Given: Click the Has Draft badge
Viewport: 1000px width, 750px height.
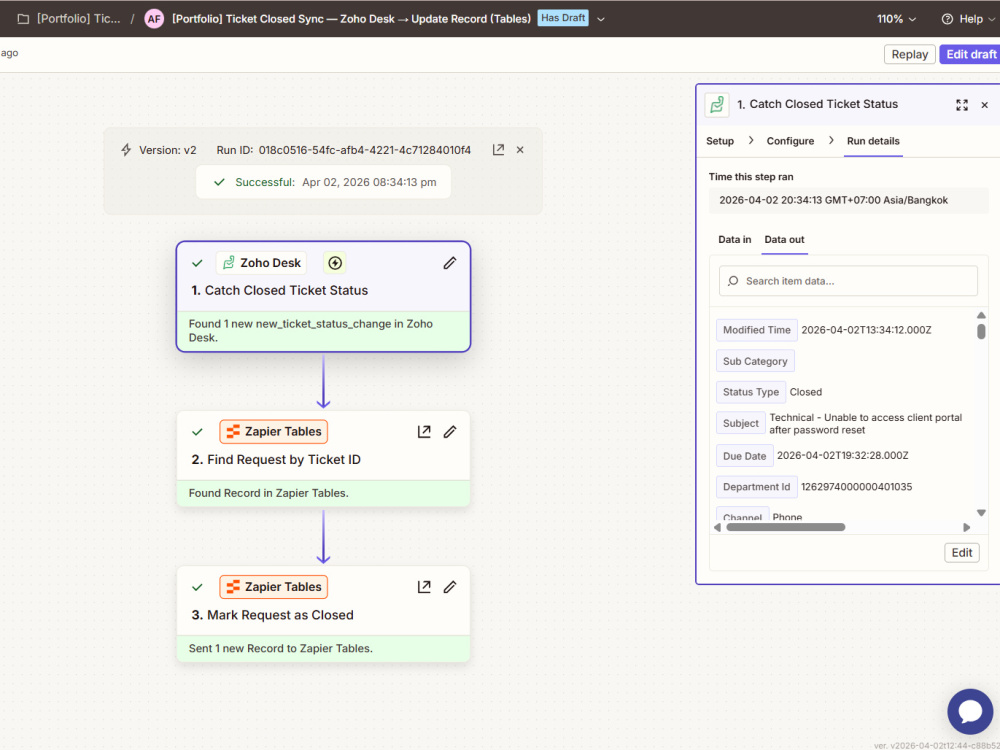Looking at the screenshot, I should [562, 18].
